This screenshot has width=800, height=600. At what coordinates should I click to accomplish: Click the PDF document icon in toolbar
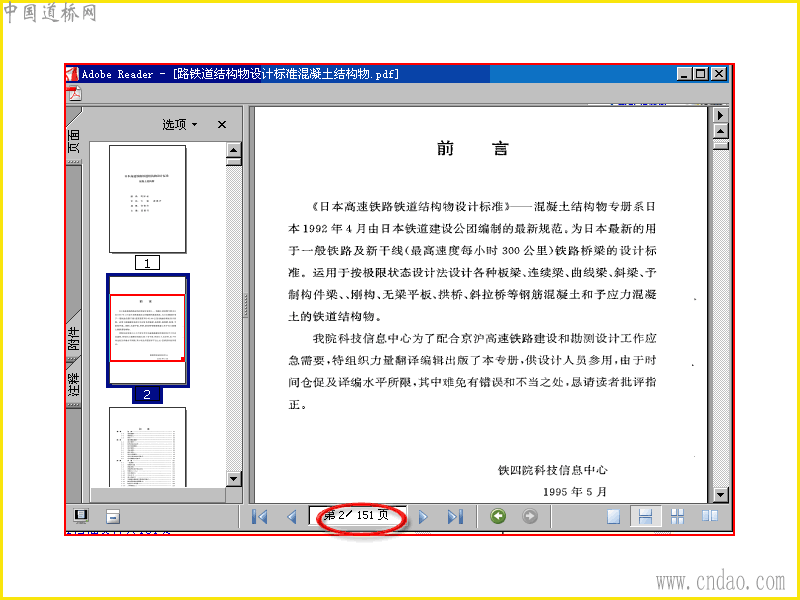(x=74, y=93)
